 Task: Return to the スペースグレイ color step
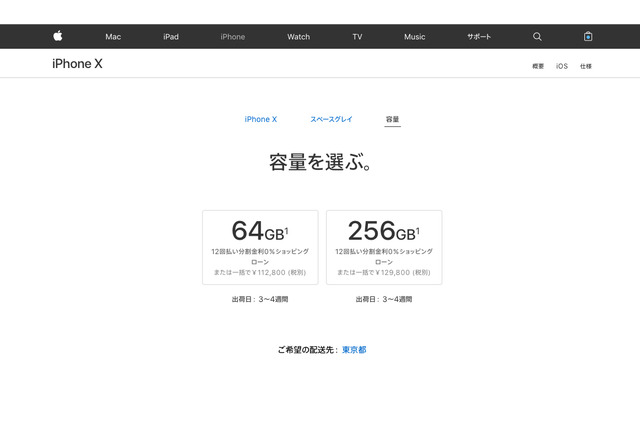pyautogui.click(x=331, y=119)
